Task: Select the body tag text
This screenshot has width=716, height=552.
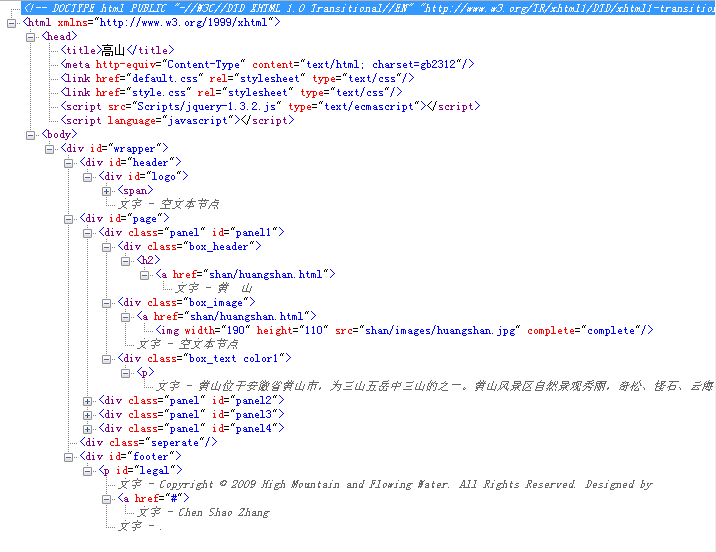Action: 59,134
